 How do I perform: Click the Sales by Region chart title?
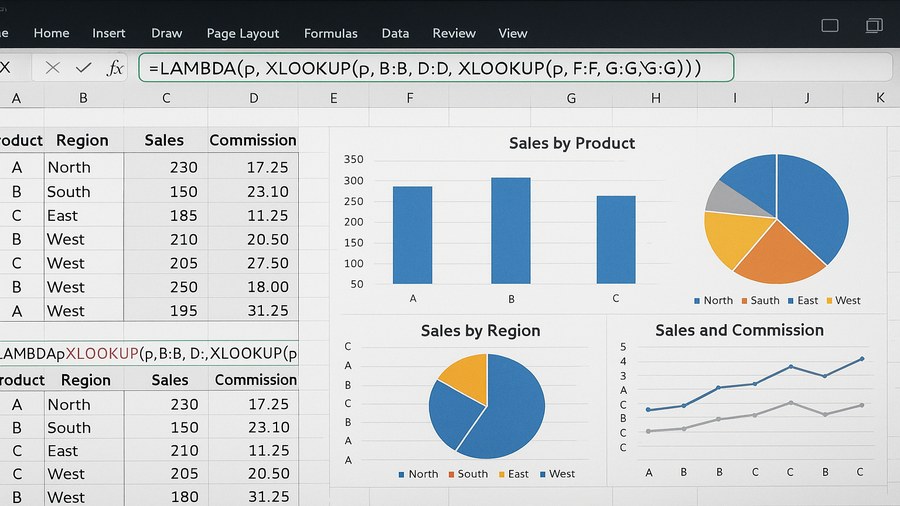[x=480, y=330]
